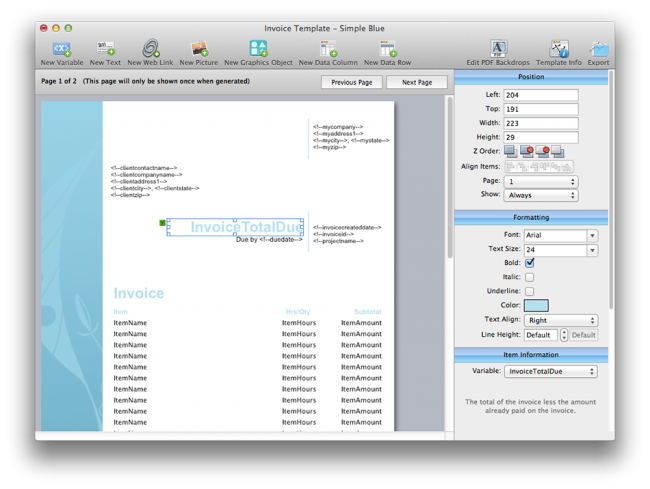
Task: Add a New Variable from toolbar
Action: pos(62,53)
